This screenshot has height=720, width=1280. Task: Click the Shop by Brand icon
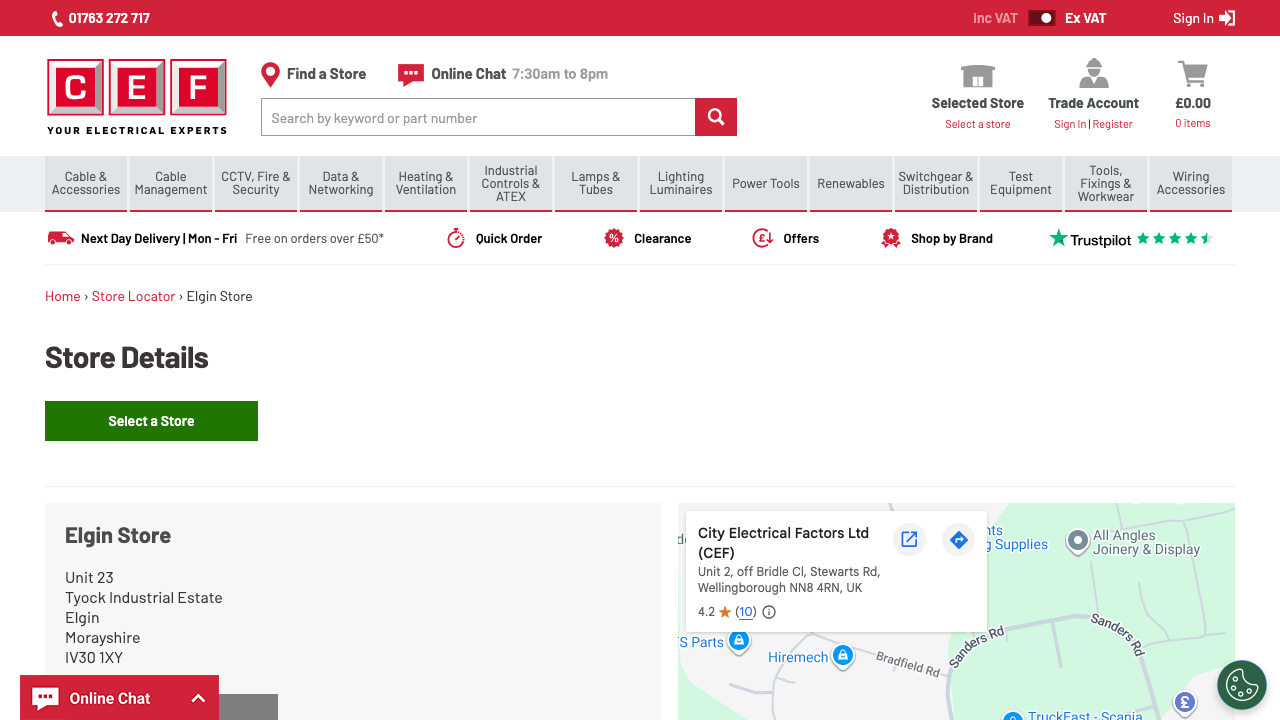(891, 238)
